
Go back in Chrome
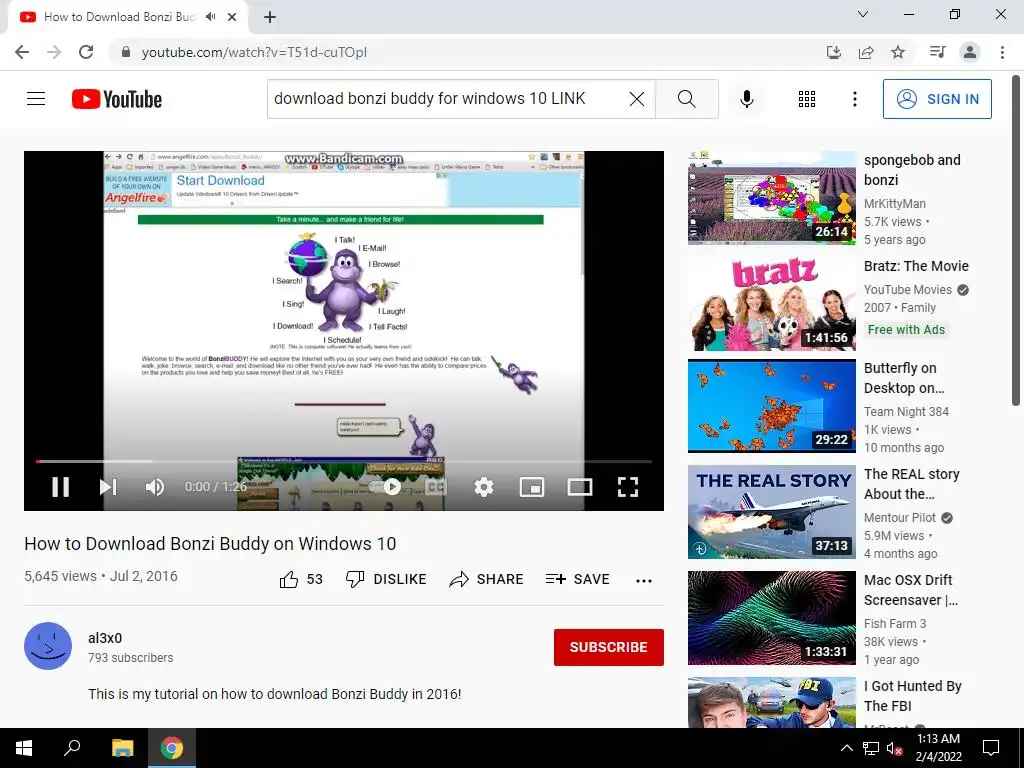pyautogui.click(x=22, y=52)
